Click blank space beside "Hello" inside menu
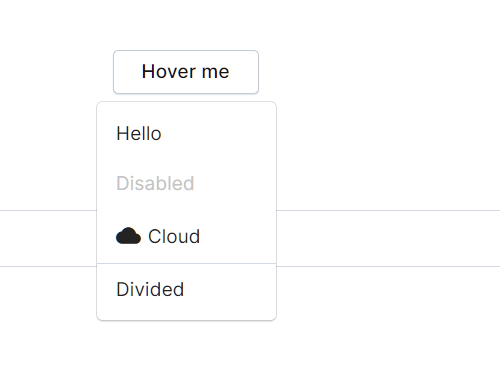The height and width of the screenshot is (368, 500). pyautogui.click(x=220, y=134)
